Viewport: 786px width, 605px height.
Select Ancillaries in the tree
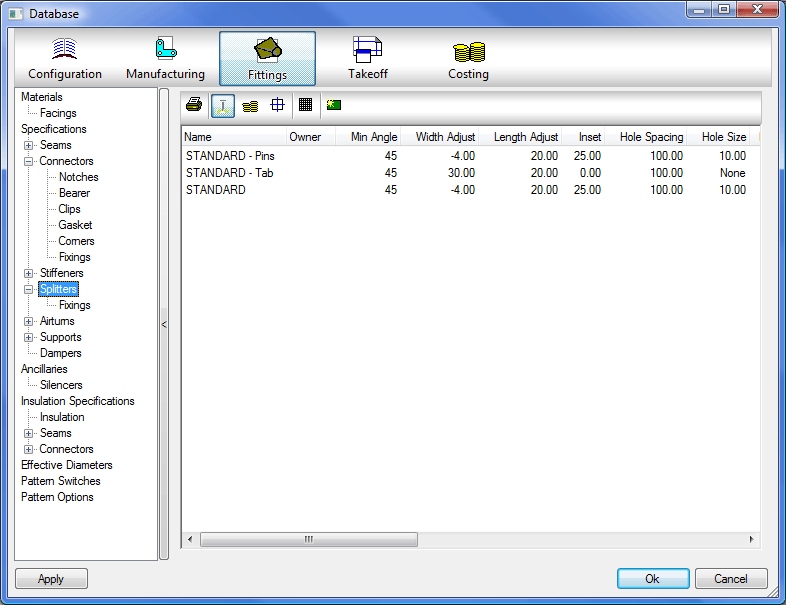pos(44,369)
